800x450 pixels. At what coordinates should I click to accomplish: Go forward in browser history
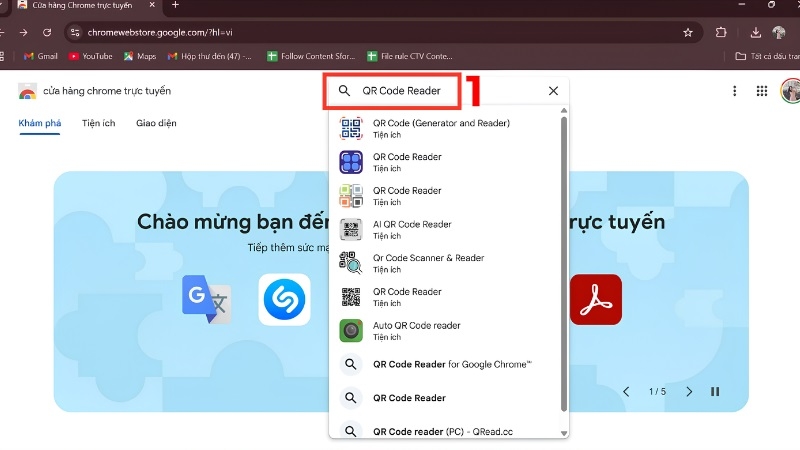[x=23, y=33]
